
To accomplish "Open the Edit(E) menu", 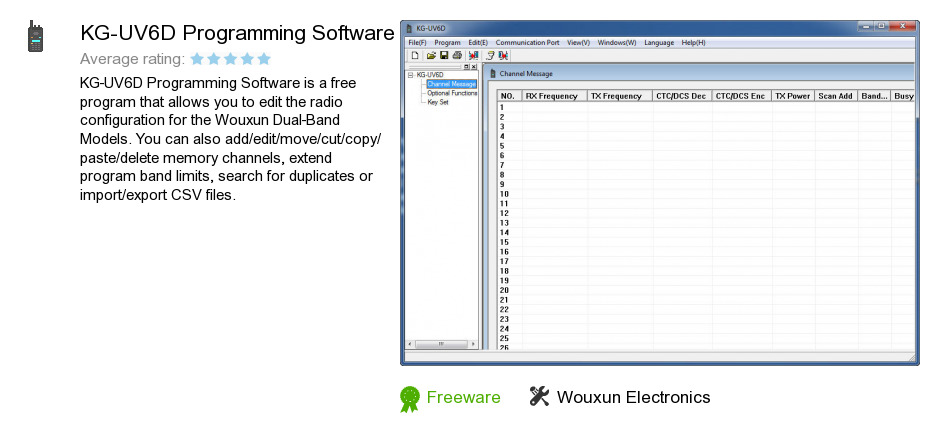I will pos(478,43).
